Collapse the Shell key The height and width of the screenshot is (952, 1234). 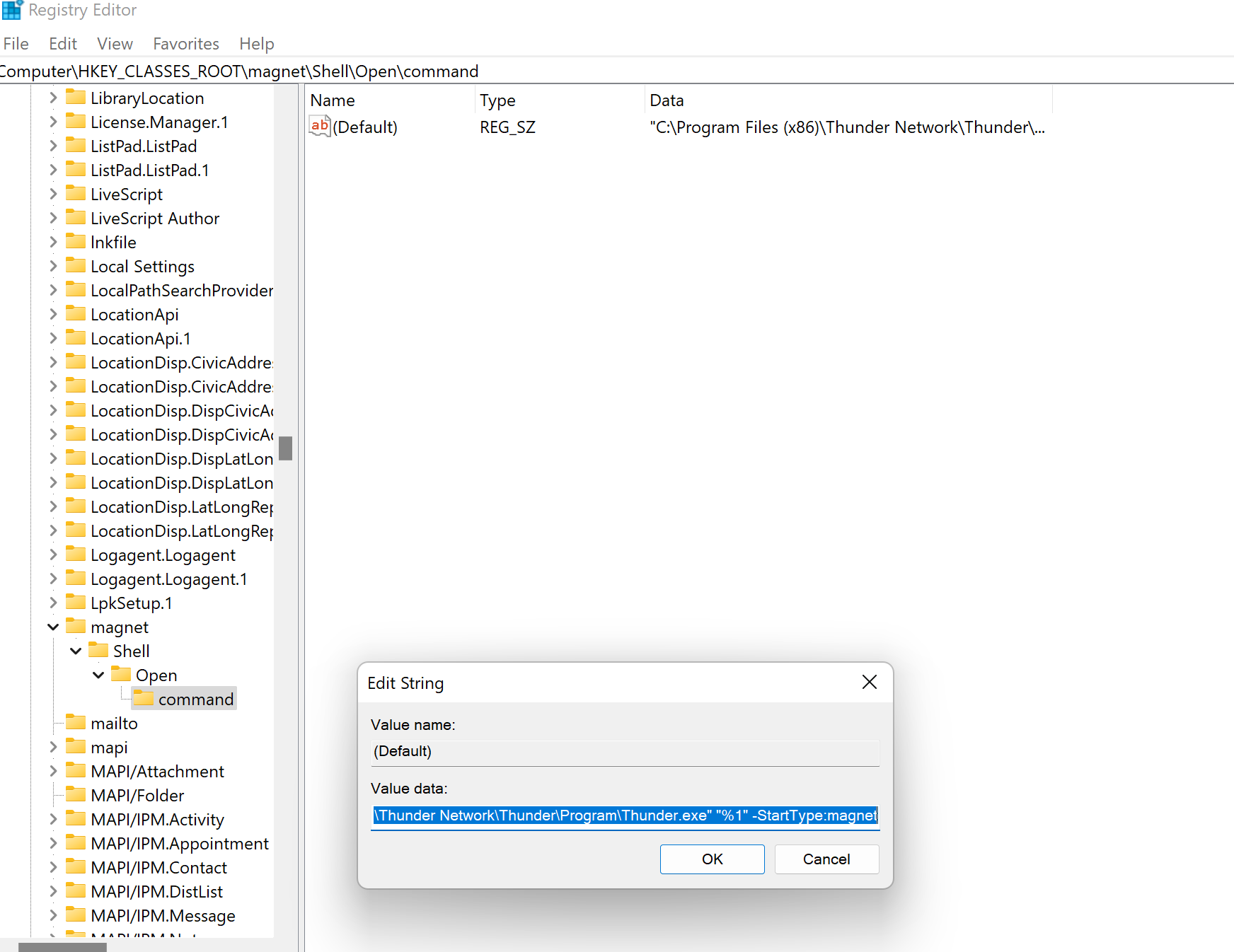click(76, 651)
